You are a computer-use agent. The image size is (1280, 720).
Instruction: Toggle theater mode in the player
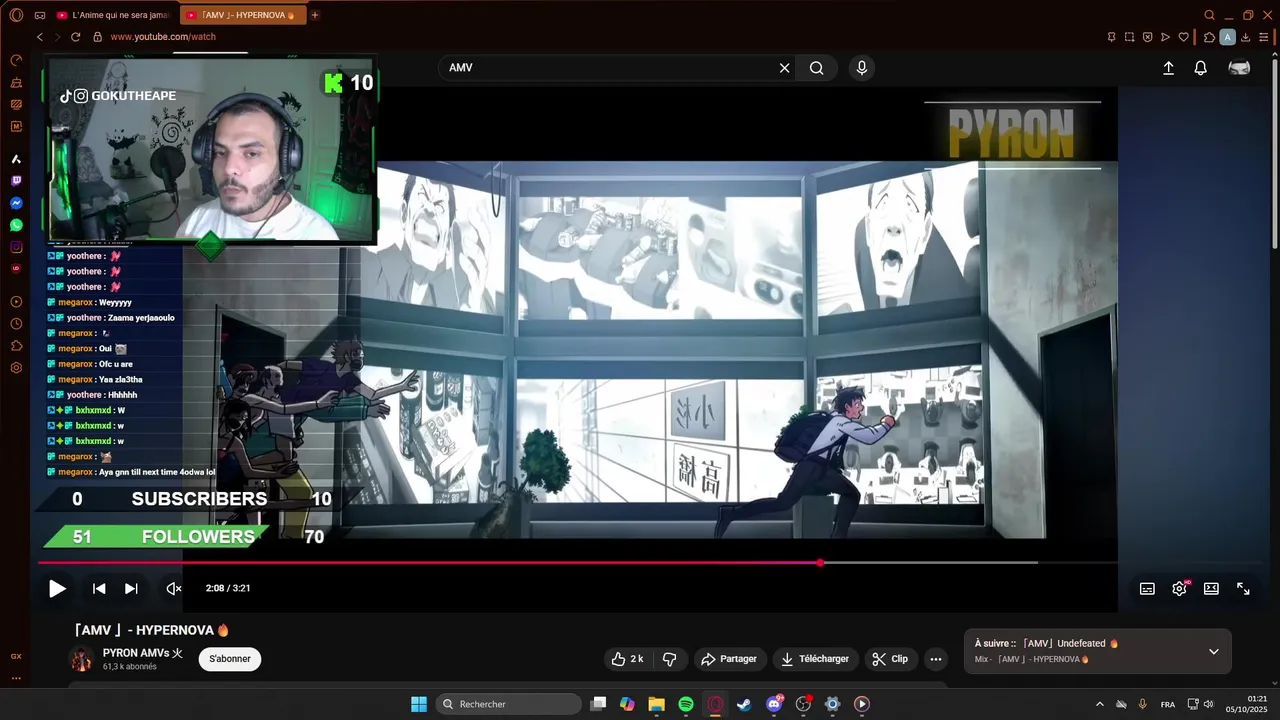[x=1211, y=589]
